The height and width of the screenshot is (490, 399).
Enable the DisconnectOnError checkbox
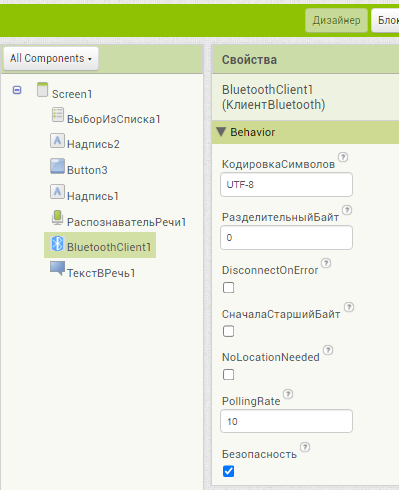[228, 287]
